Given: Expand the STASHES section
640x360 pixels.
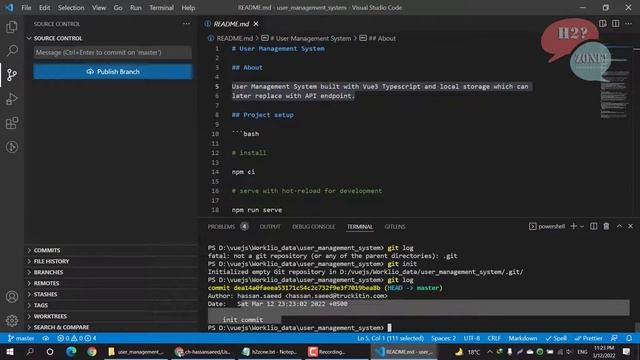Looking at the screenshot, I should (45, 294).
